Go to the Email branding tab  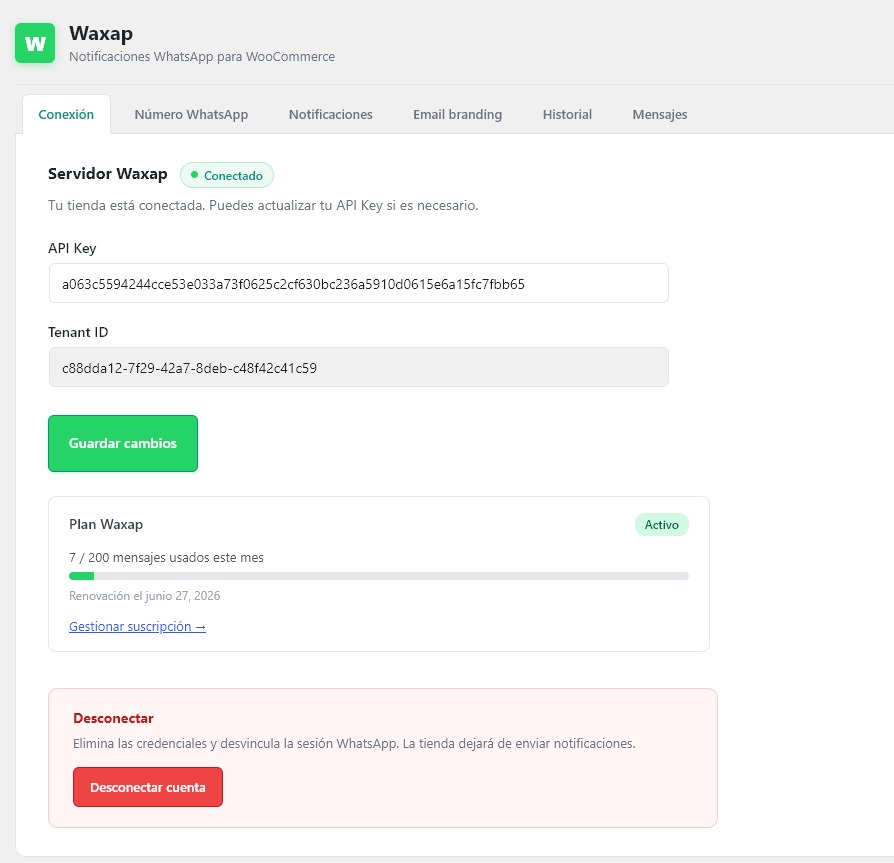[x=457, y=115]
